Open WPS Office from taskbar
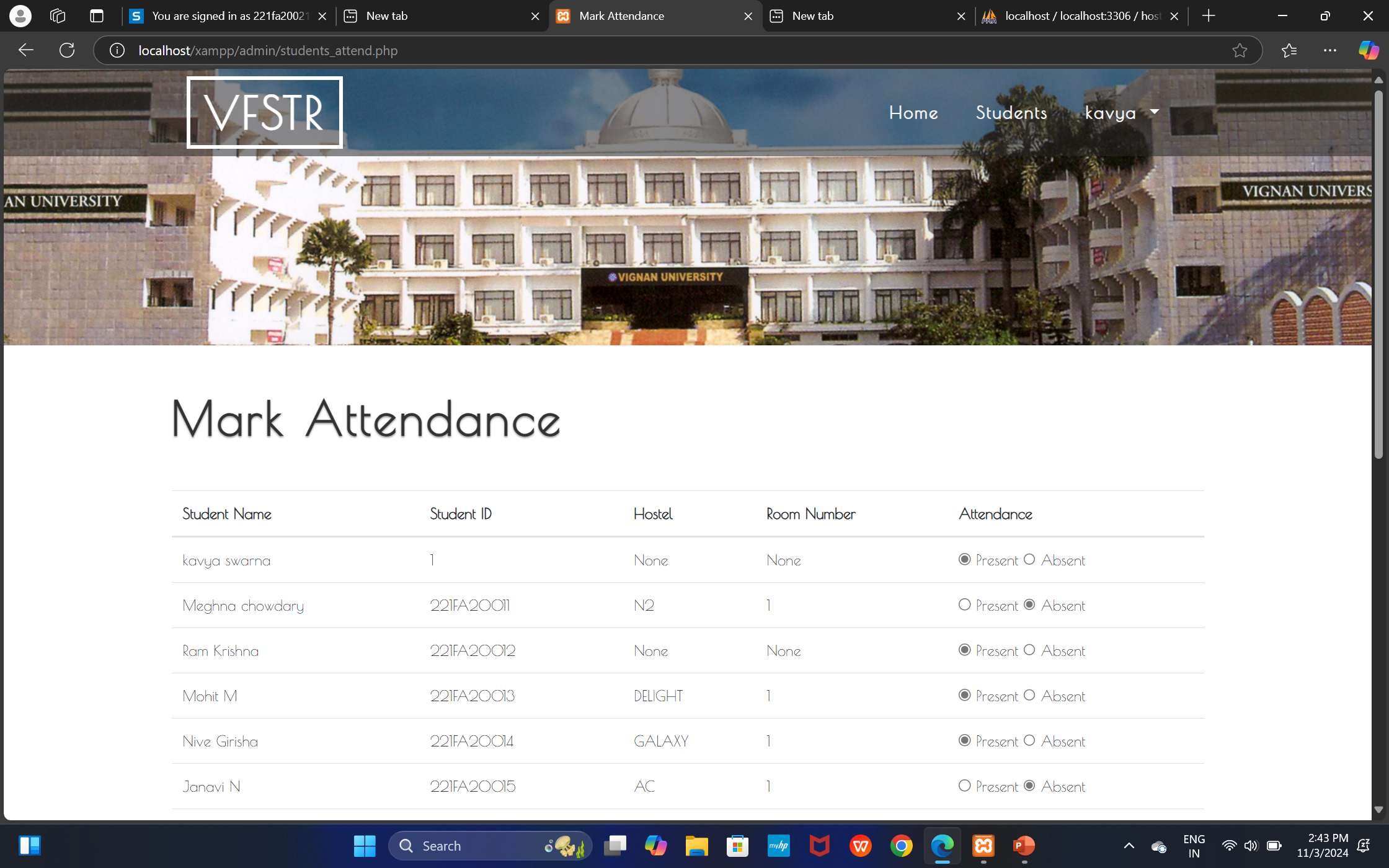 click(860, 846)
